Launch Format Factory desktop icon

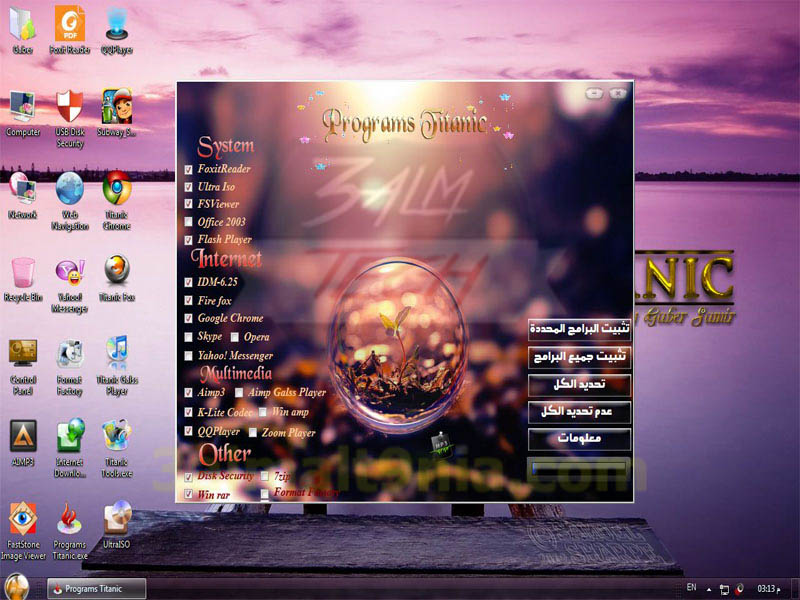click(70, 366)
